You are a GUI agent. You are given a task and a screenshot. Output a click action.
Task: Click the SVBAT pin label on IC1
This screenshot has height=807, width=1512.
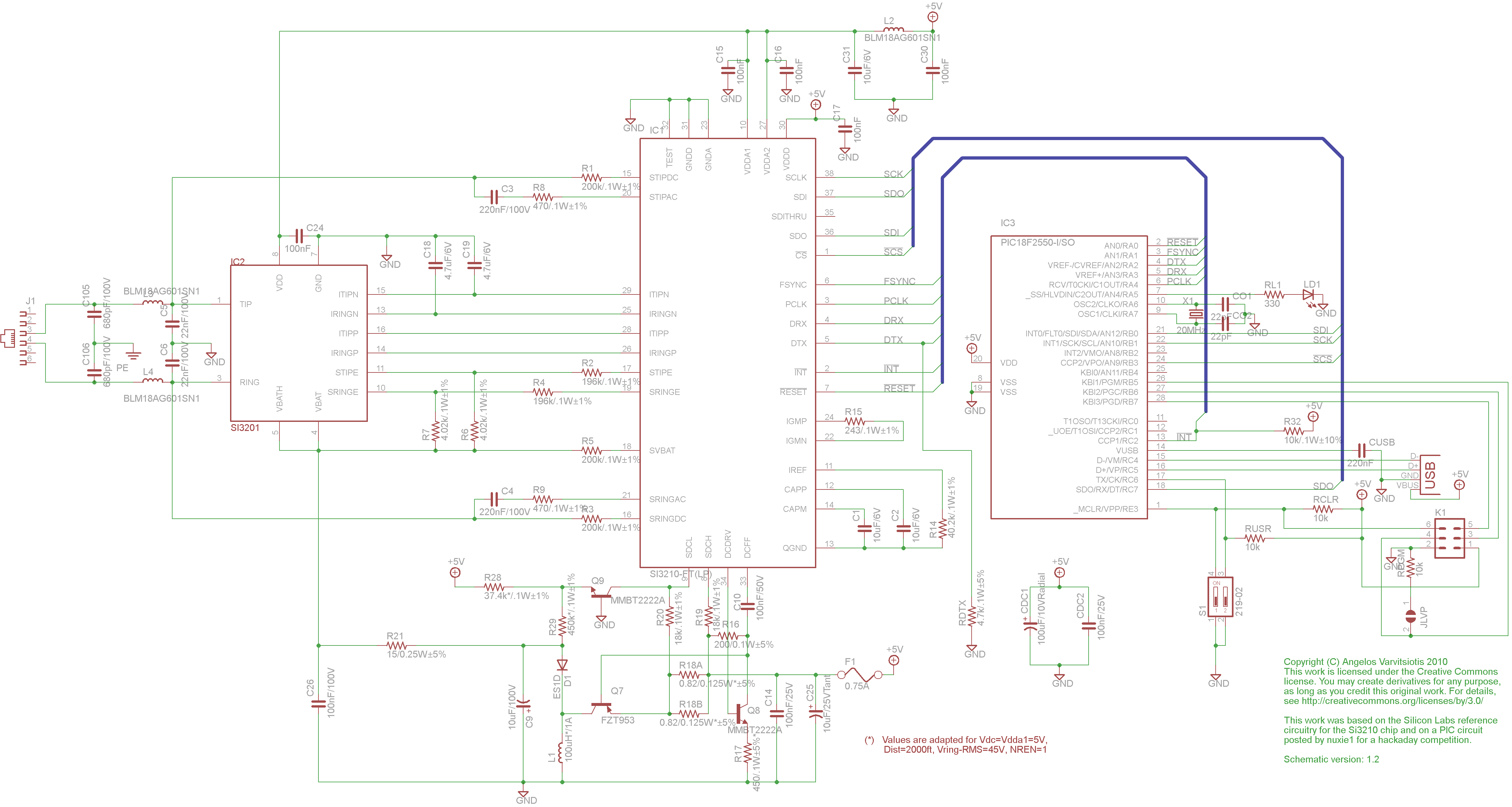(x=662, y=451)
